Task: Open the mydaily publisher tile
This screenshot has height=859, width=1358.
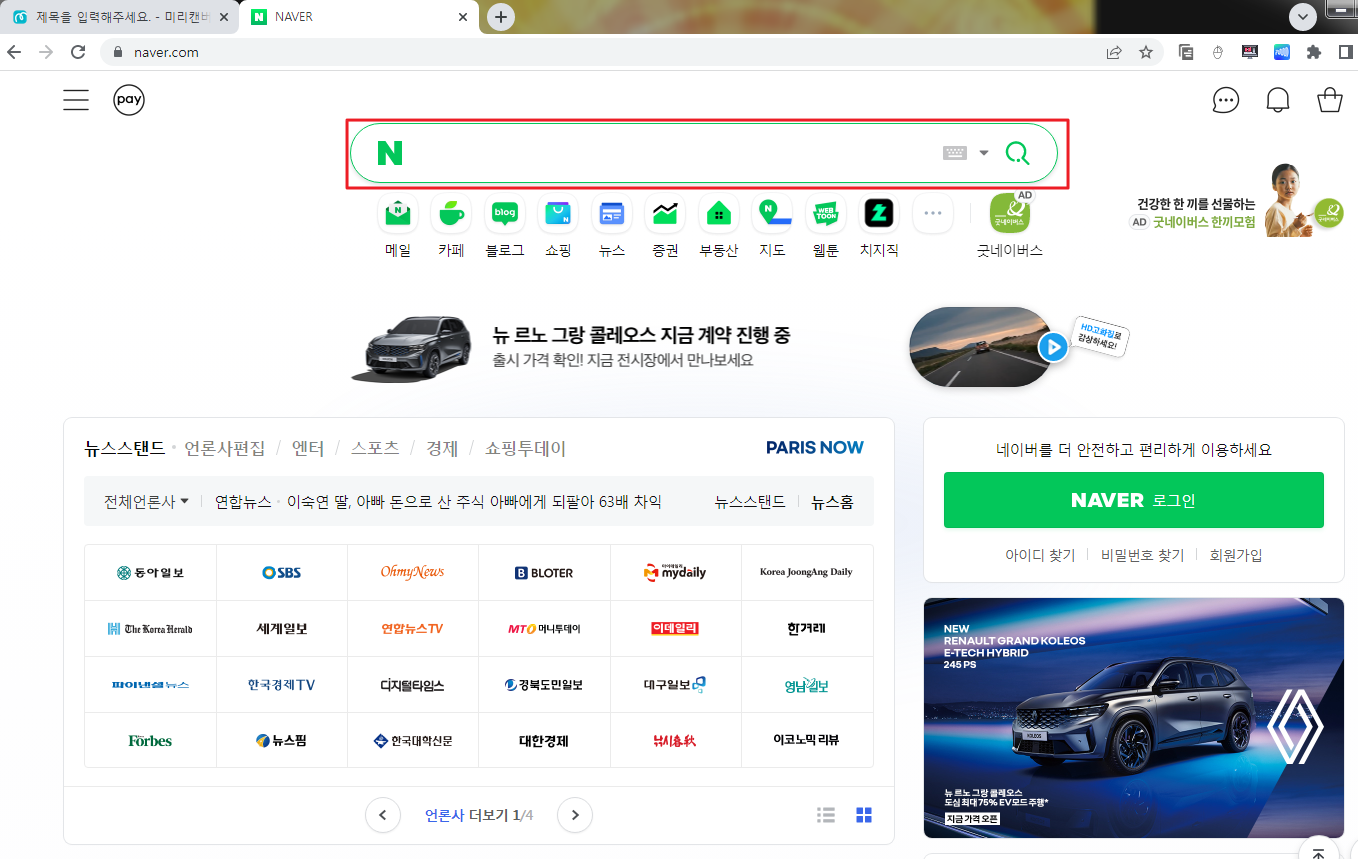Action: click(x=676, y=573)
